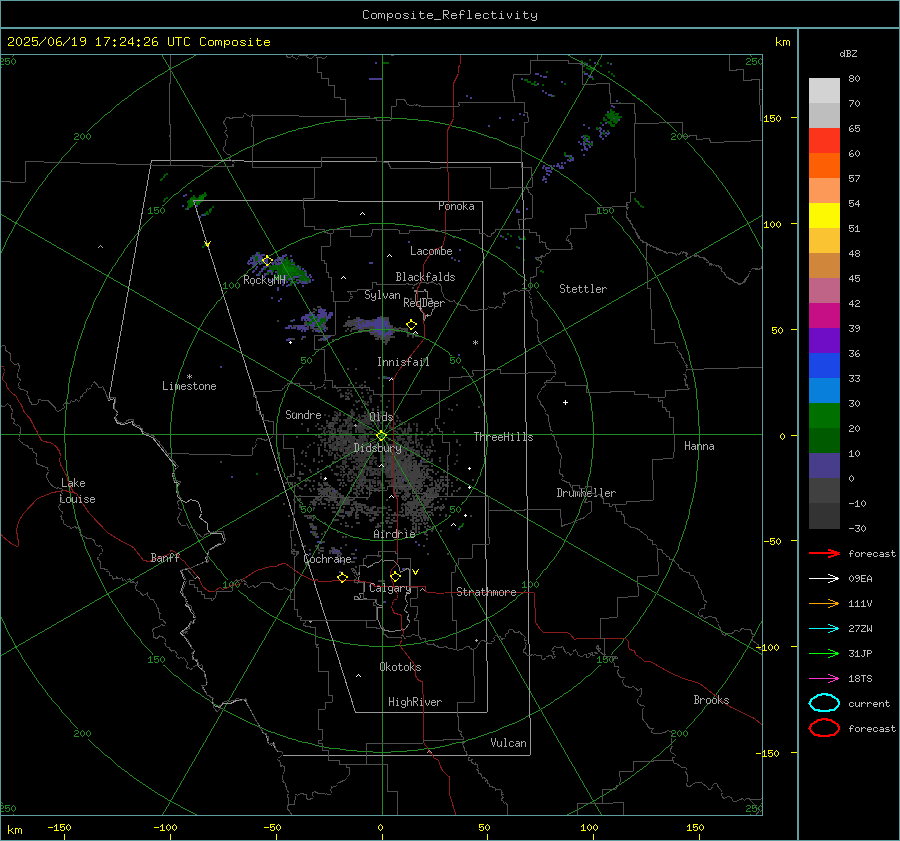The image size is (900, 841).
Task: Click the Innisfail label
Action: [403, 362]
